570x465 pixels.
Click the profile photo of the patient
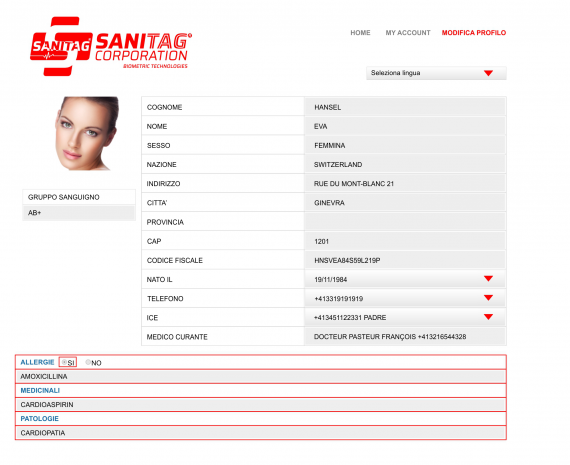87,133
